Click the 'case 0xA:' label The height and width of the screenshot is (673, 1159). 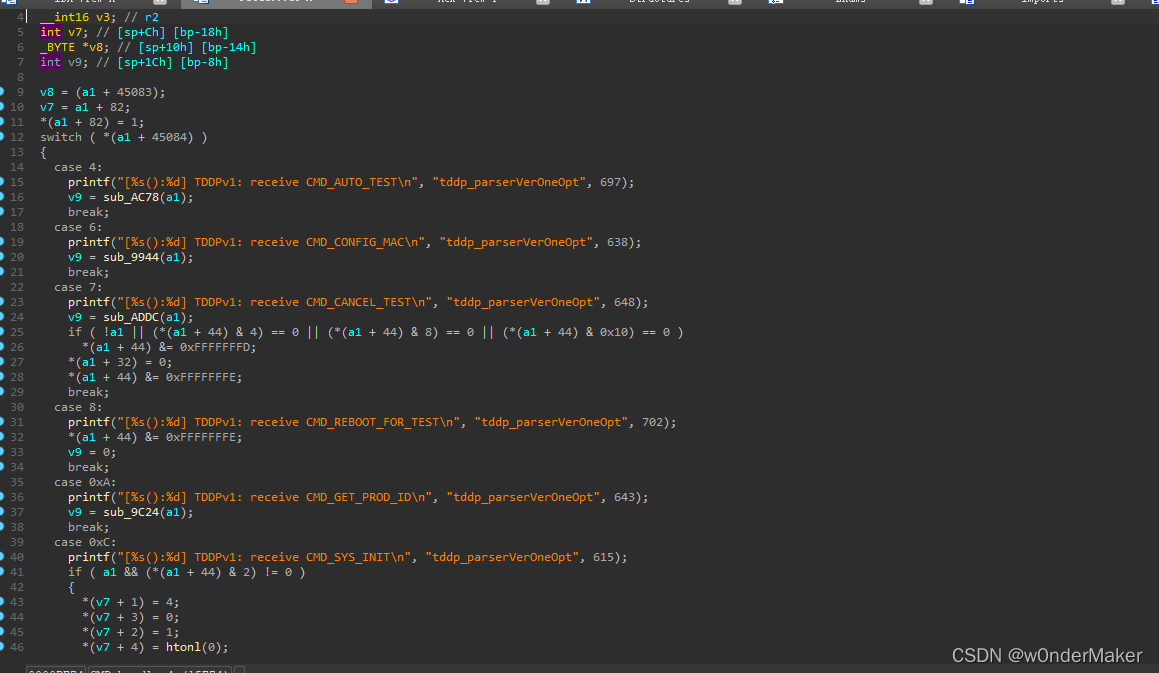tap(85, 482)
